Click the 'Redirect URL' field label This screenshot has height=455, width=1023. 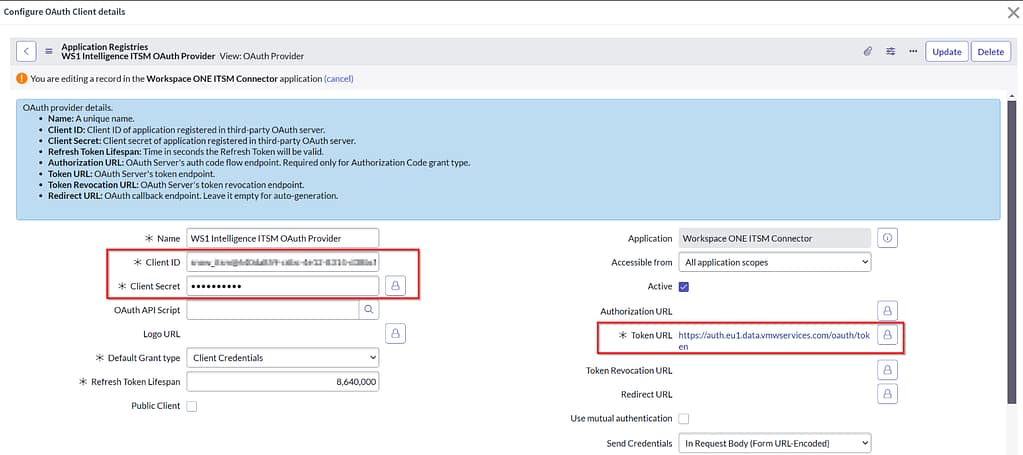tap(647, 395)
